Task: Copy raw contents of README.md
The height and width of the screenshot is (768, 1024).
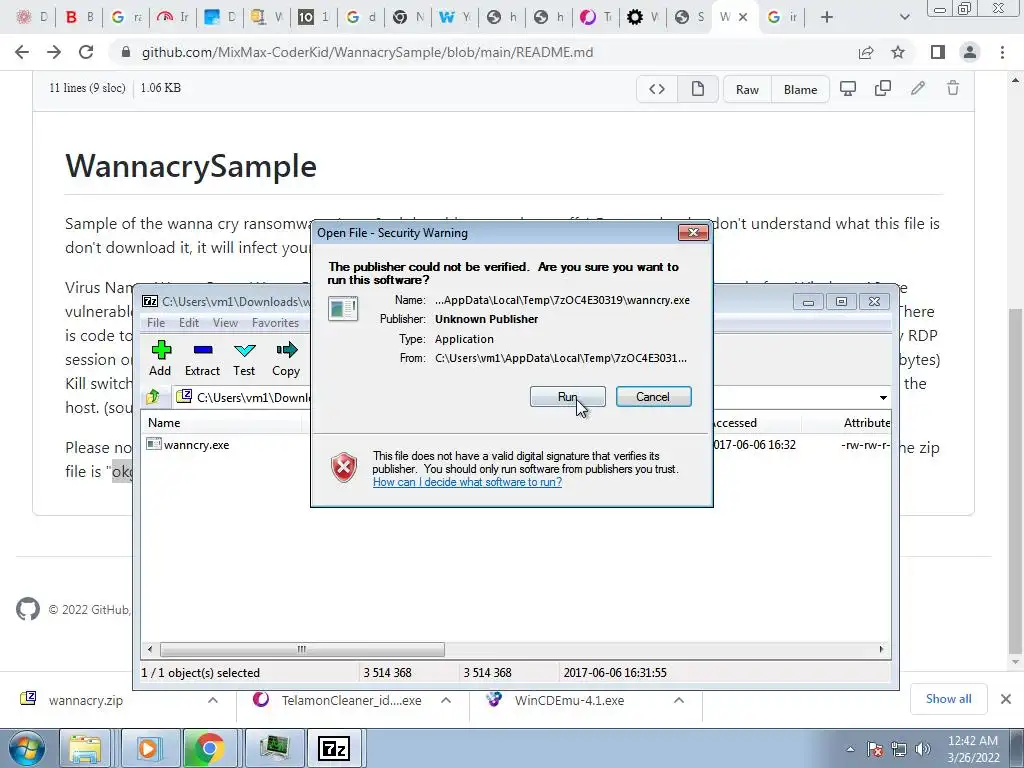Action: (883, 88)
